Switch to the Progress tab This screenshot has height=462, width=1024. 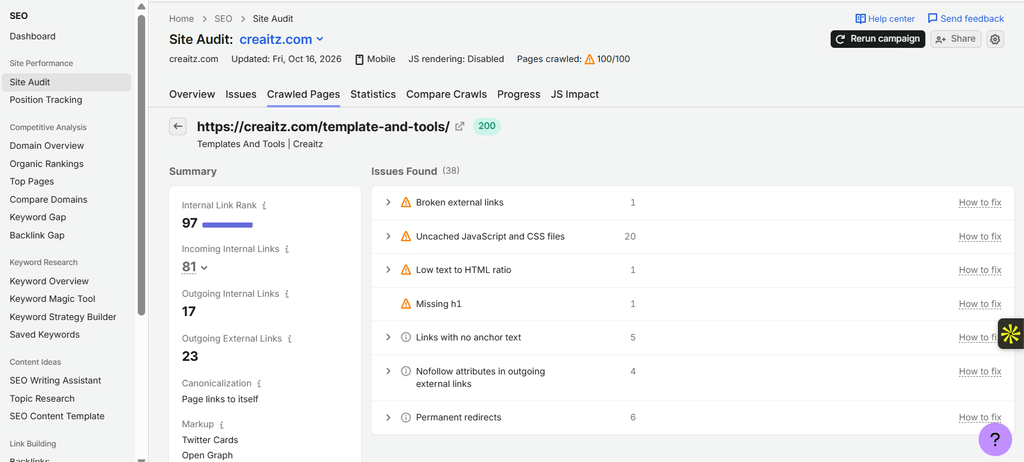[519, 94]
